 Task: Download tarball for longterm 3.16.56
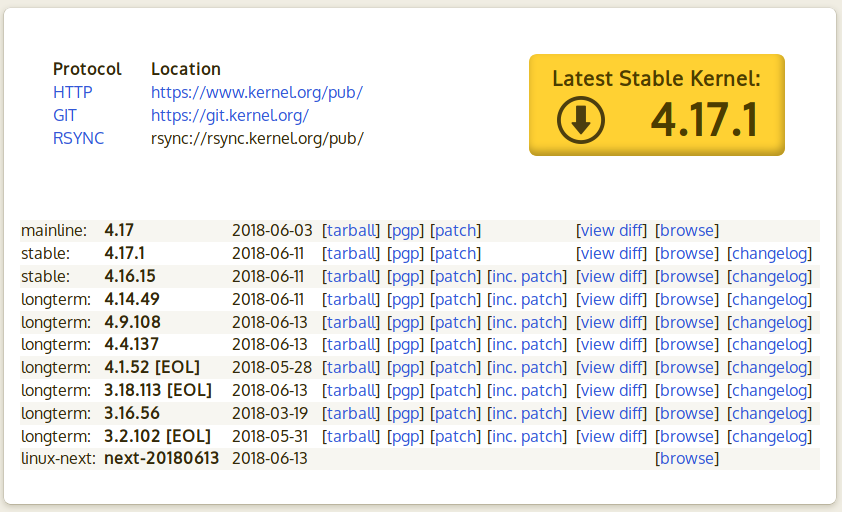point(351,414)
